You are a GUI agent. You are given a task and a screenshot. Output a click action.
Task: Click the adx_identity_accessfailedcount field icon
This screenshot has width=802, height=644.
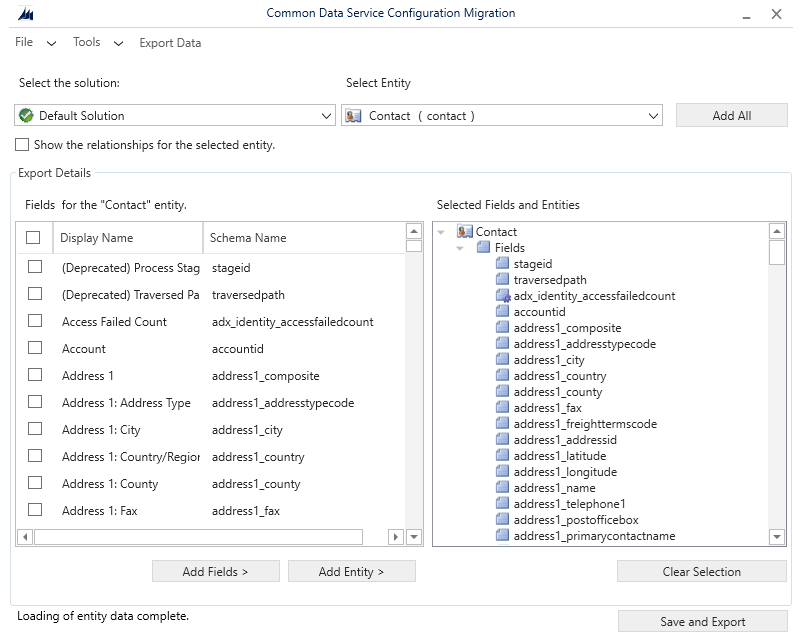(x=503, y=296)
